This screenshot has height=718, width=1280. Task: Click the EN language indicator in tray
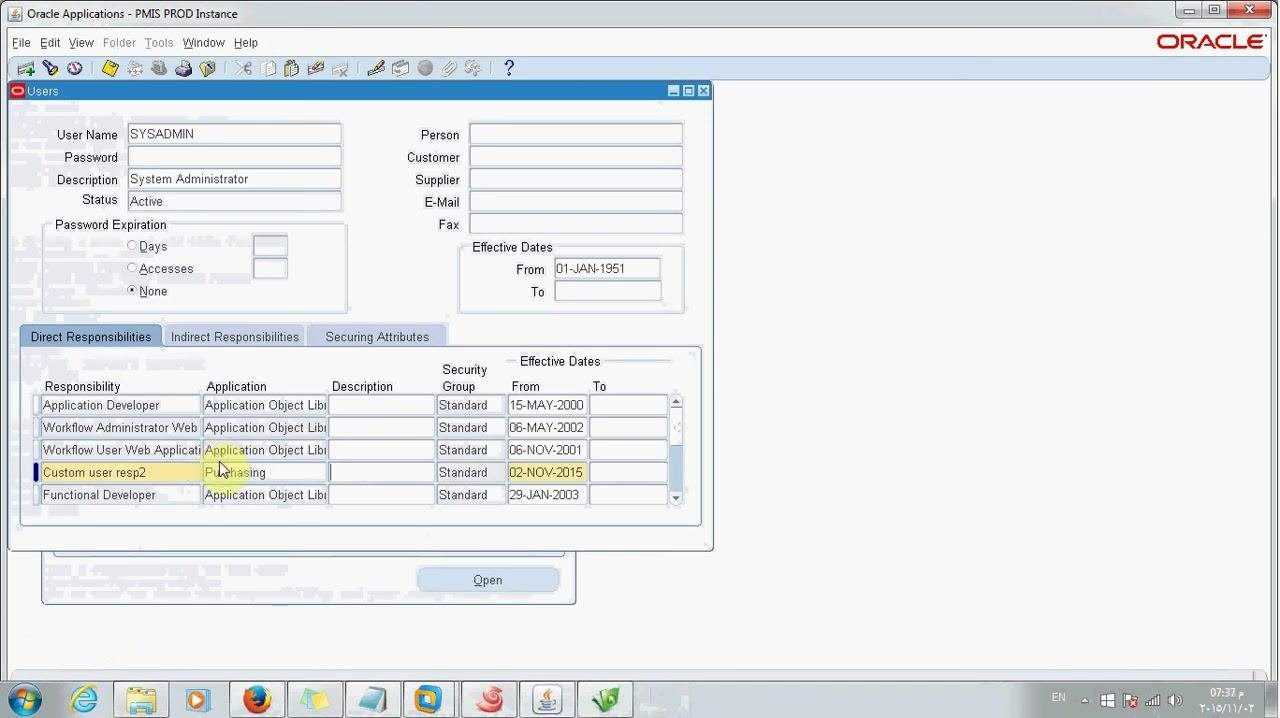click(x=1058, y=697)
